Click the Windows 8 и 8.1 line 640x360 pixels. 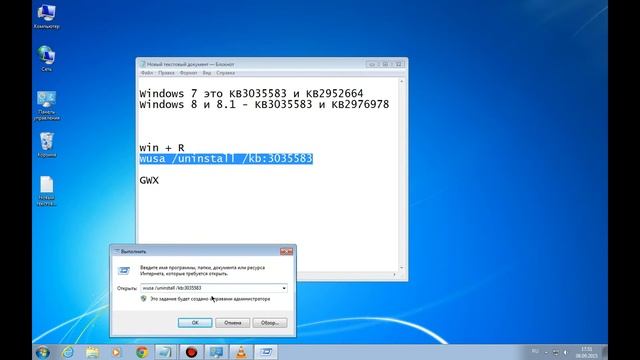pos(264,104)
